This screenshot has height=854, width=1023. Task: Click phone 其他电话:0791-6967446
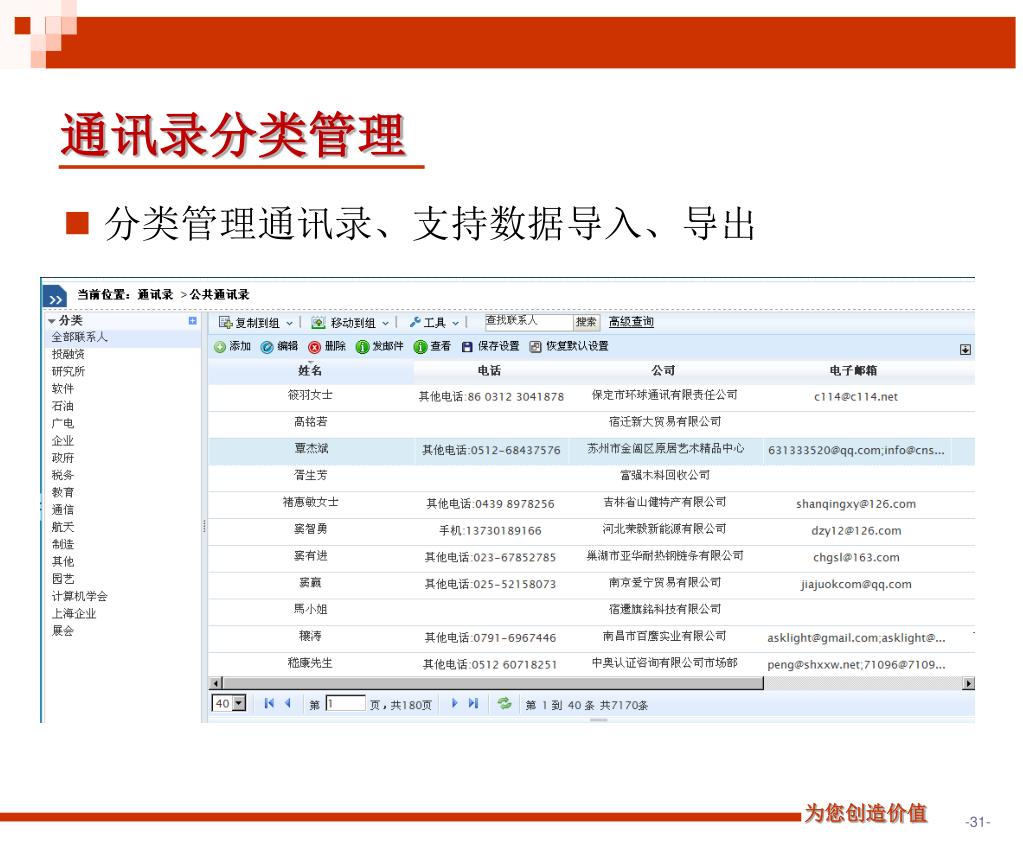(x=491, y=638)
